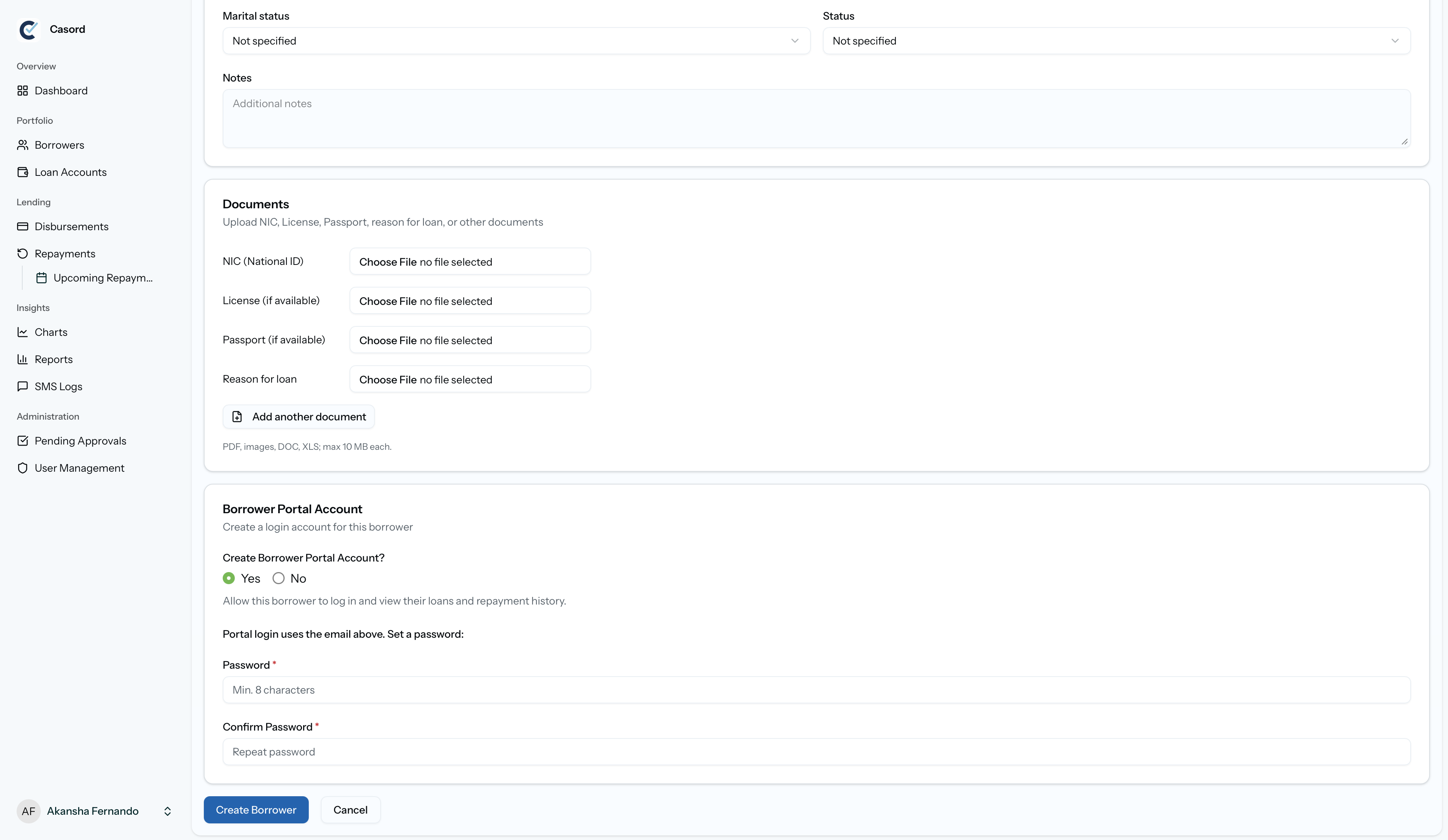The image size is (1448, 840).
Task: Open Reports under Insights
Action: (54, 359)
